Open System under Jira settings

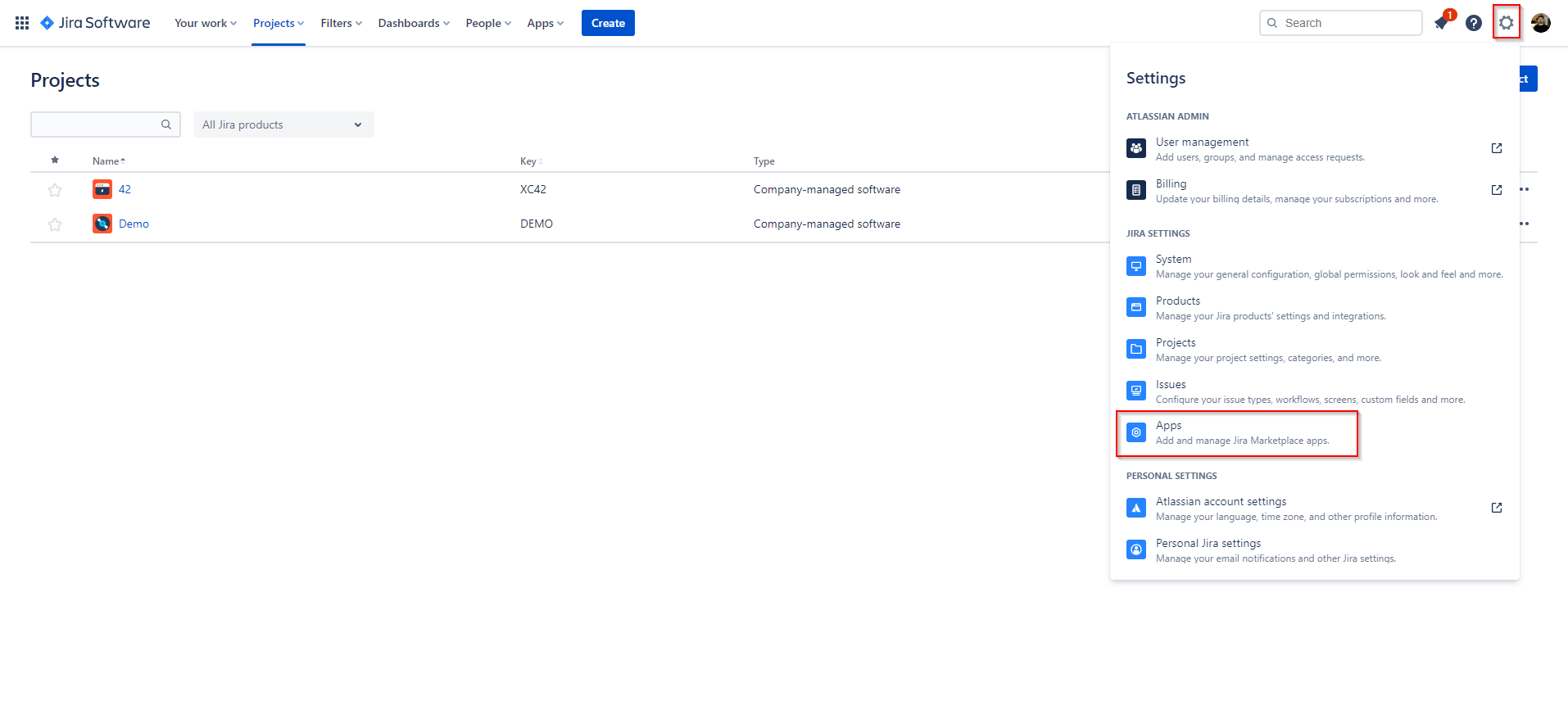coord(1173,260)
